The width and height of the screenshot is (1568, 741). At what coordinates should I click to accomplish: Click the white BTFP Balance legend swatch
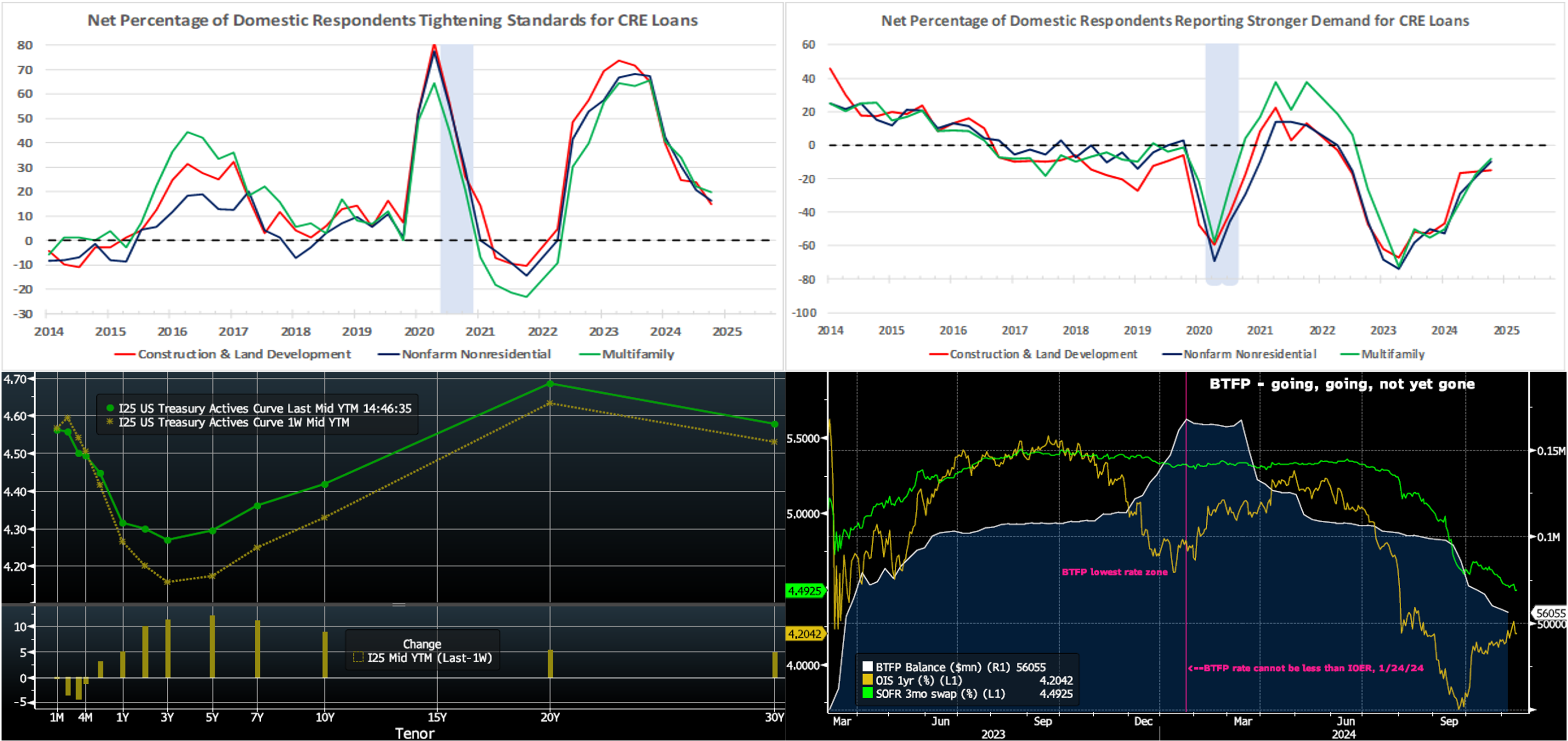[867, 667]
